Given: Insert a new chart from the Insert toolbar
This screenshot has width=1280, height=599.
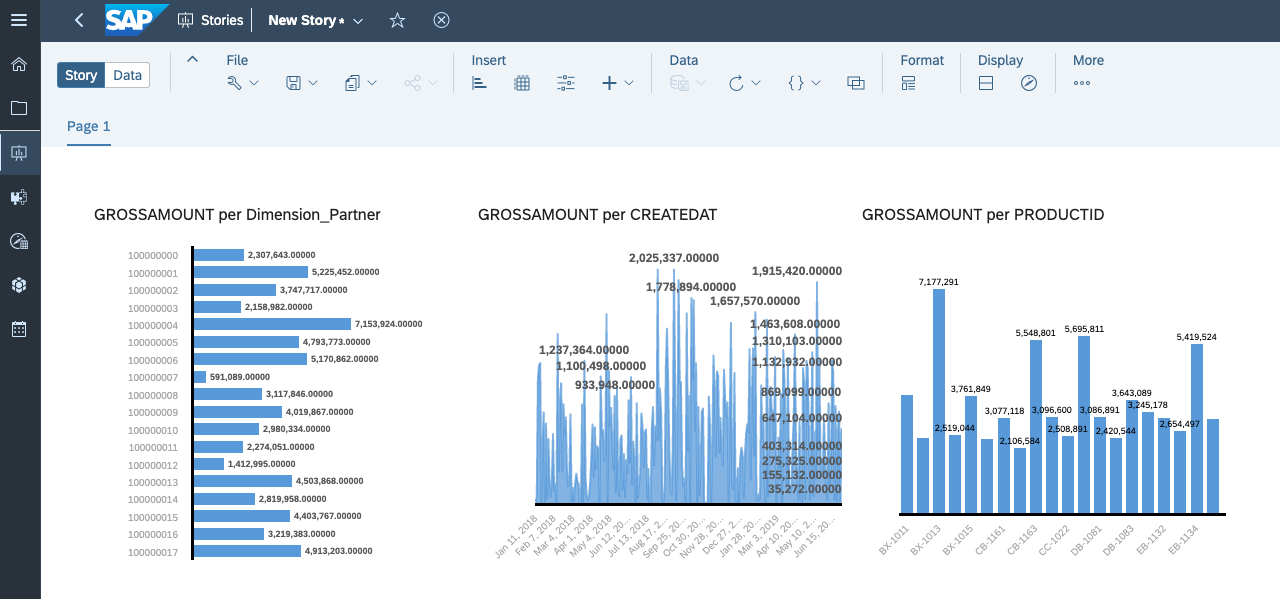Looking at the screenshot, I should [x=479, y=83].
